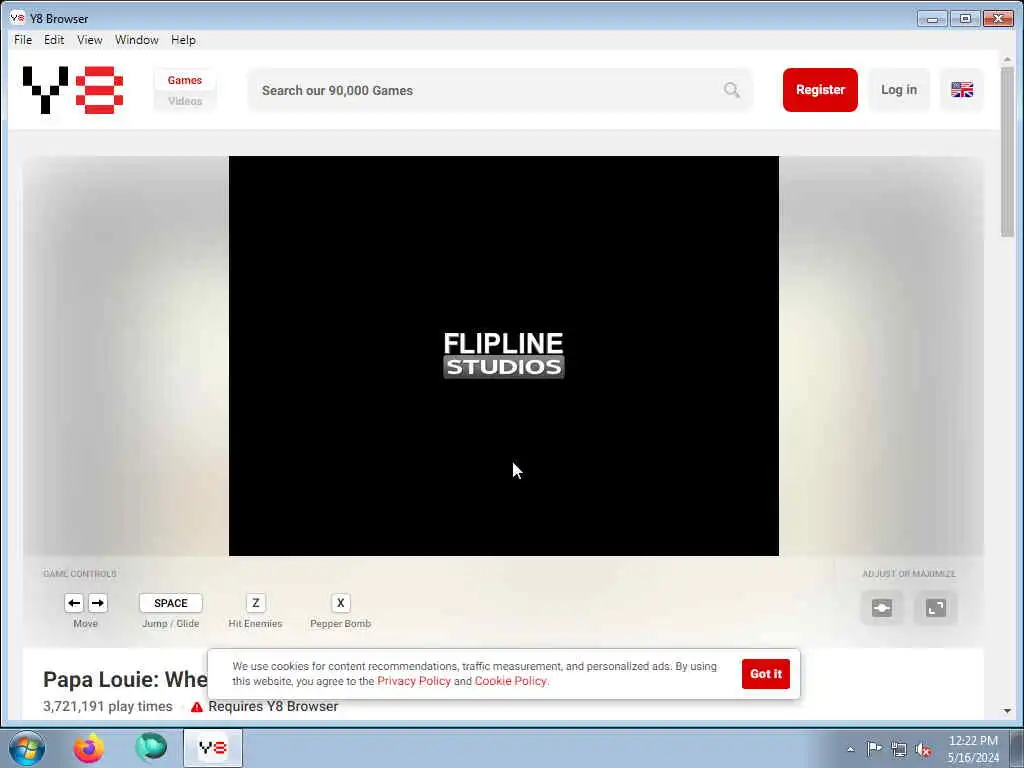
Task: Click the Flipline Studios game screen
Action: (504, 356)
